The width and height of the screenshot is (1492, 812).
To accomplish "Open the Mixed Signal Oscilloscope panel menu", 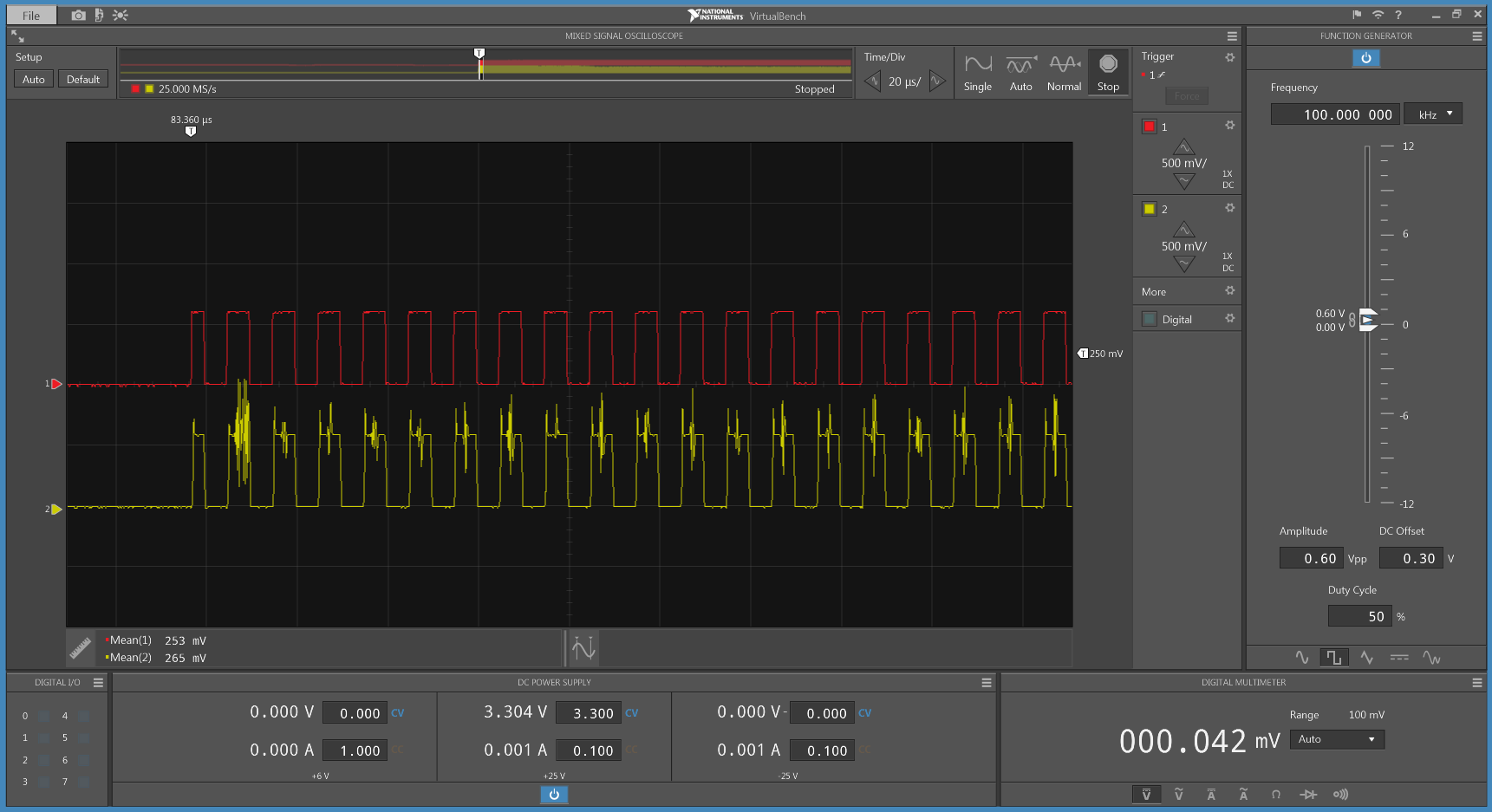I will (1232, 36).
